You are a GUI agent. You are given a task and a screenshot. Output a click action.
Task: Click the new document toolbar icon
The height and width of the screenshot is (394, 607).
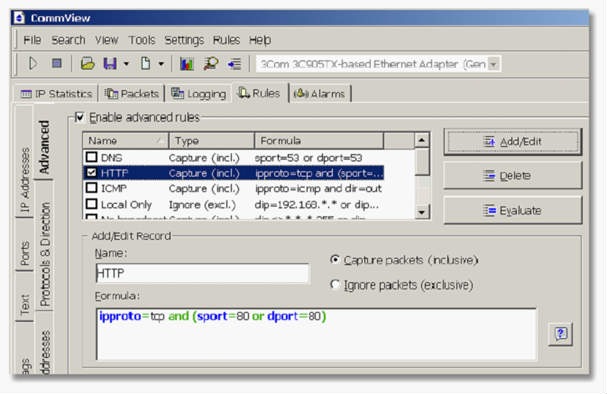click(146, 63)
